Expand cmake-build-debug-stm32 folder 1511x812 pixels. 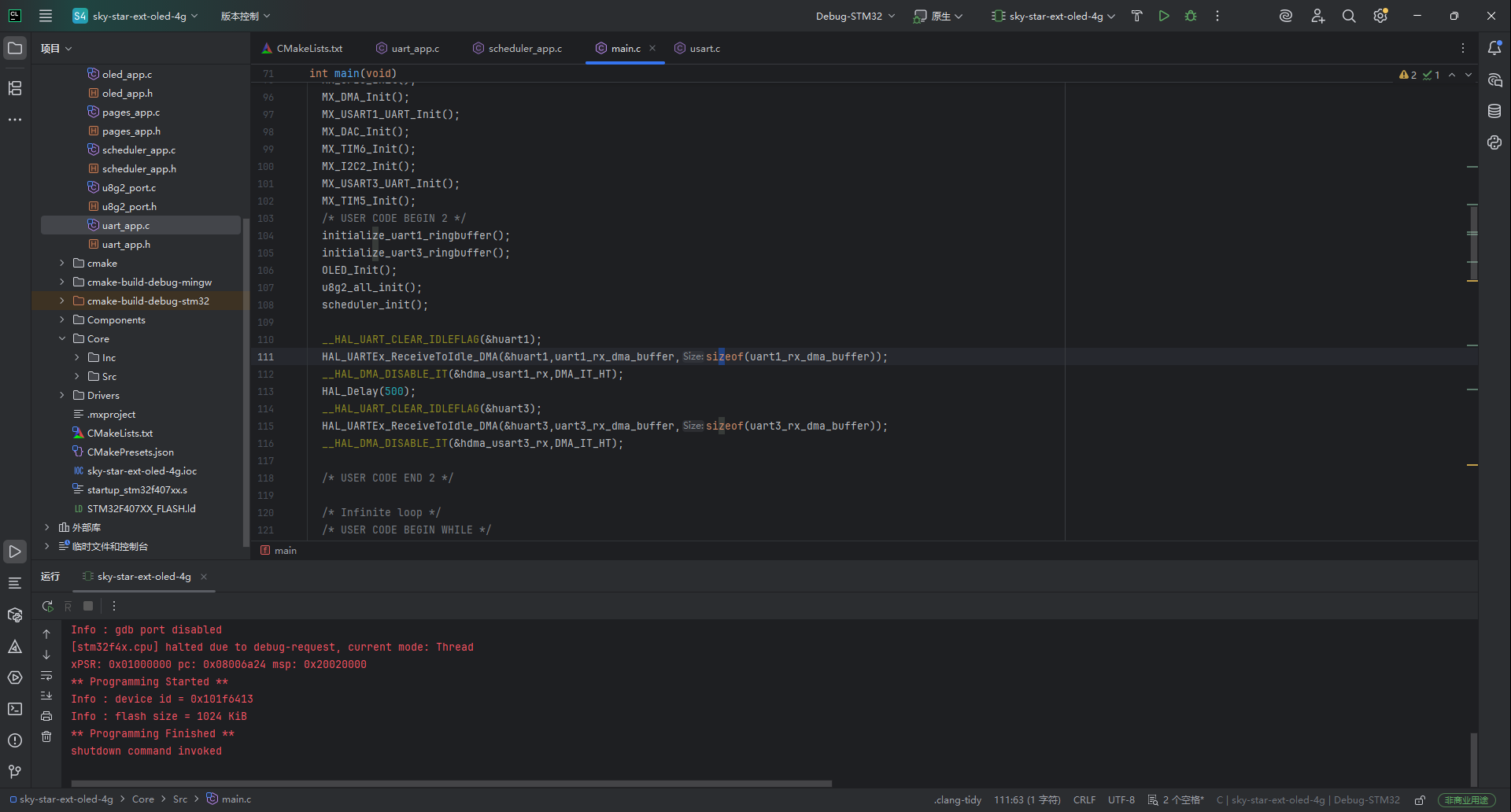coord(62,301)
